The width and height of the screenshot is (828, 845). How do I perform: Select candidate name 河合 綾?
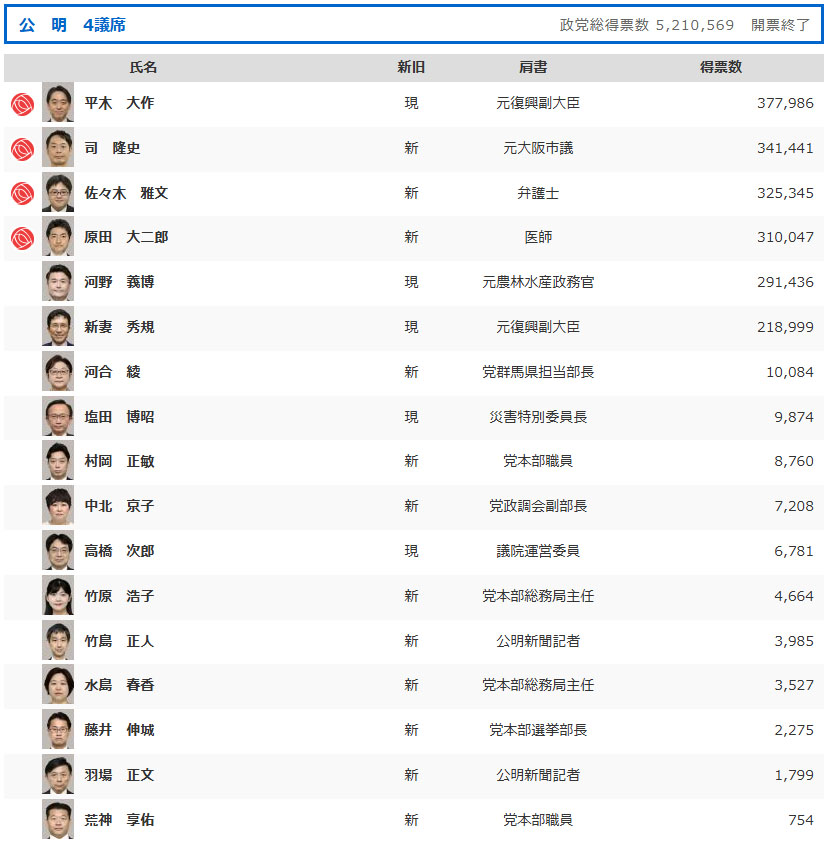pos(112,372)
